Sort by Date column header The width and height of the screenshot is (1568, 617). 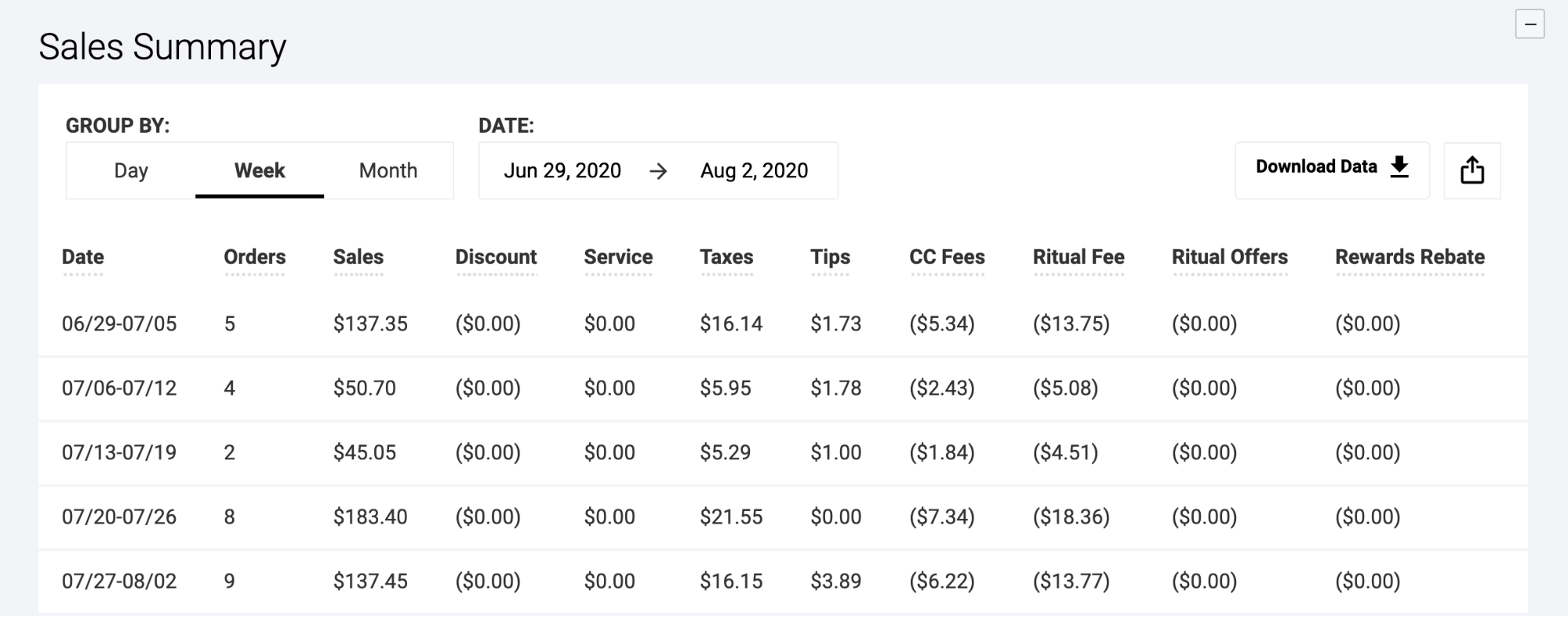coord(83,257)
